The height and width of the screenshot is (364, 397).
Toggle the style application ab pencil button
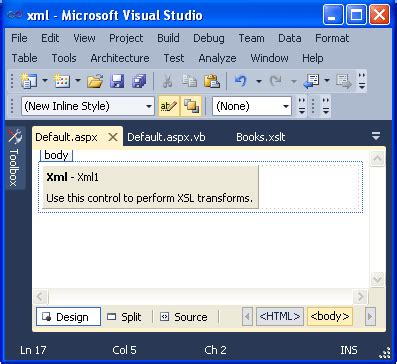point(169,106)
